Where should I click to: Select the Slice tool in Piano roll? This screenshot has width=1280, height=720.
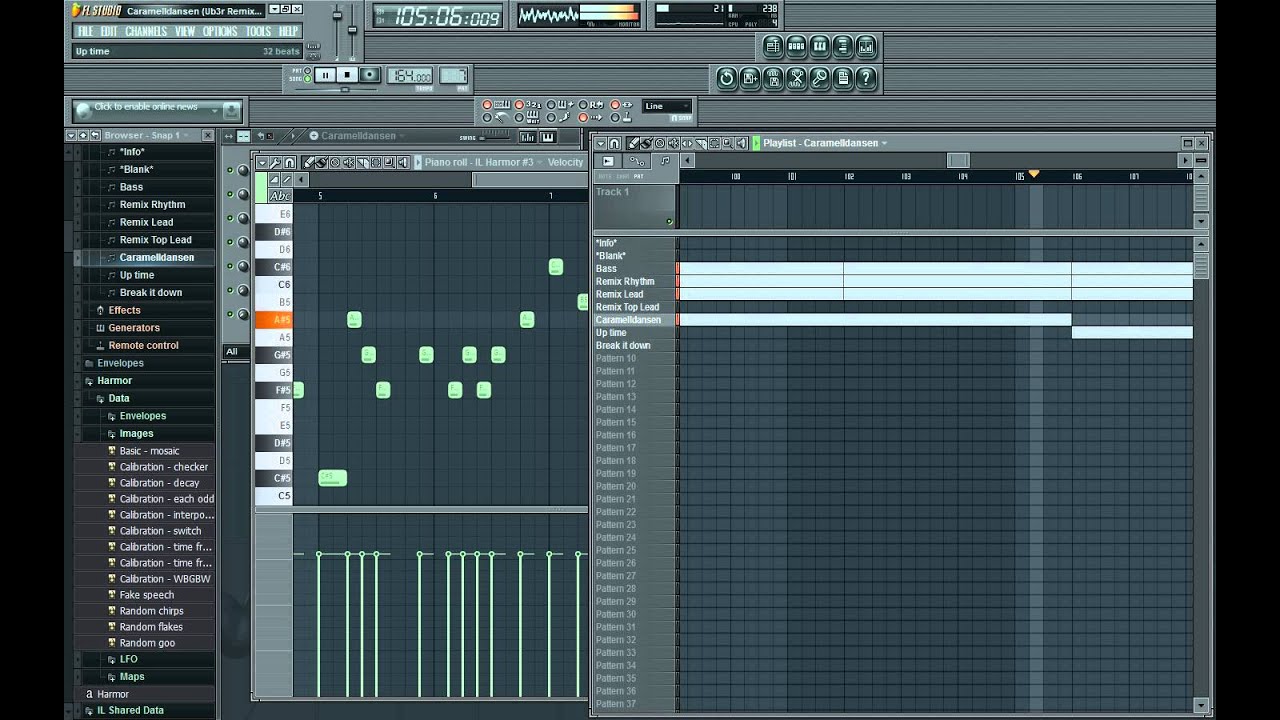tap(362, 162)
